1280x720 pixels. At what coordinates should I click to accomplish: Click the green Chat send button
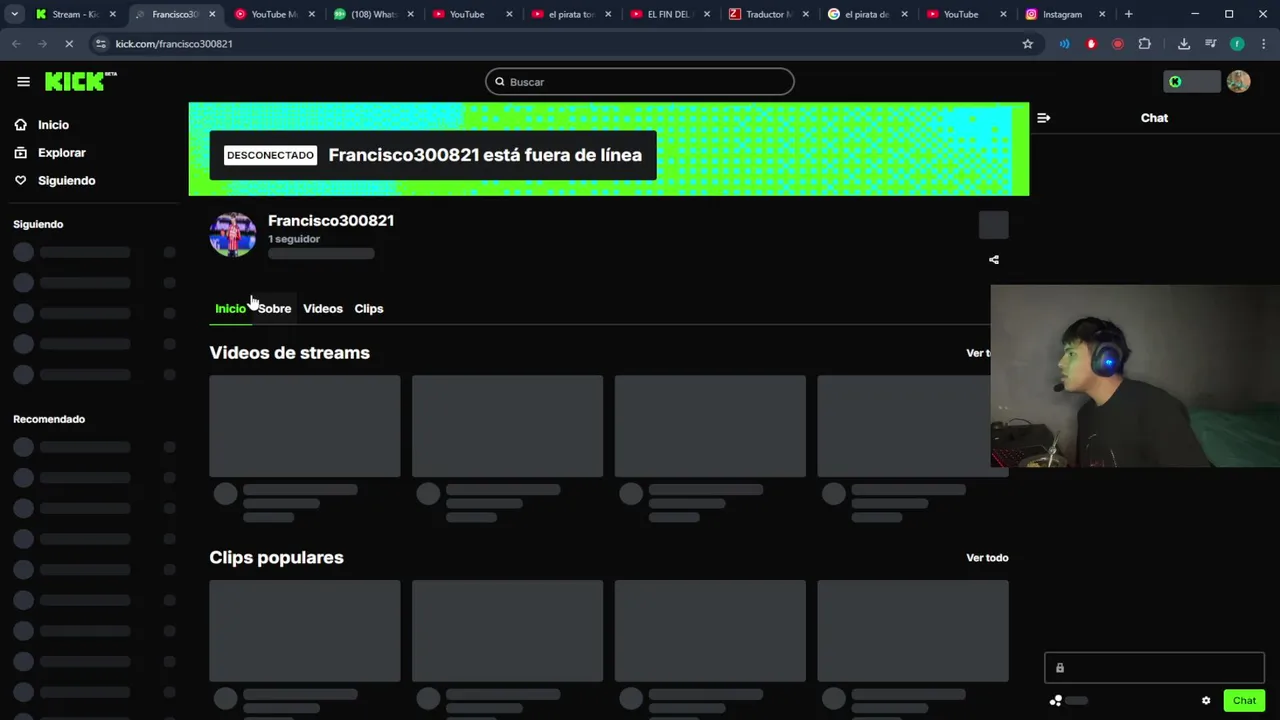coord(1244,701)
